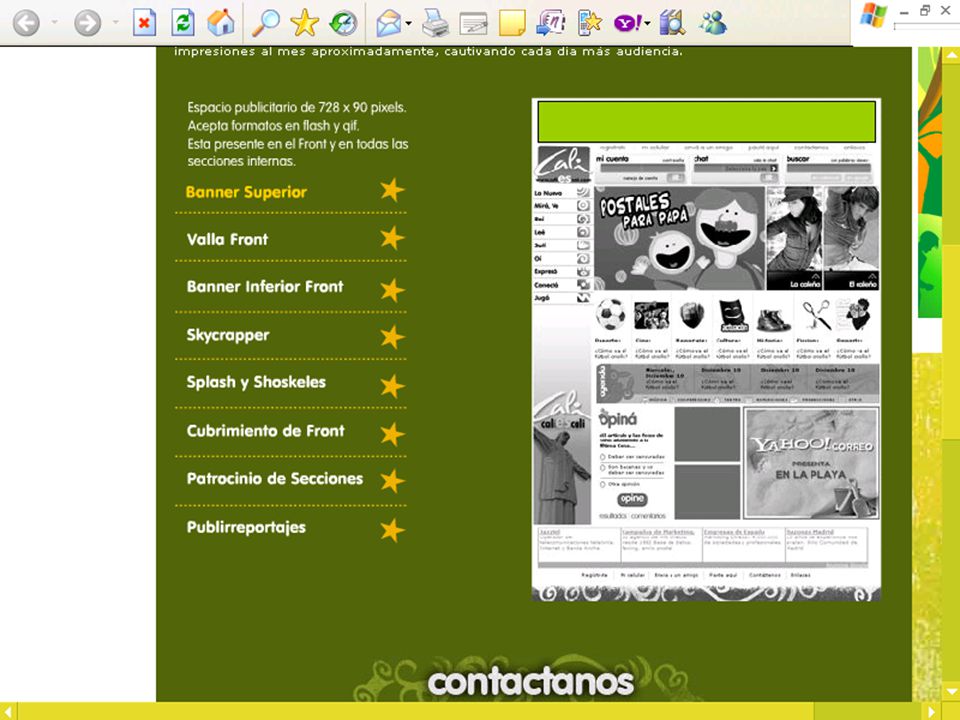This screenshot has height=720, width=960.
Task: Click the star beside Splash y Shoskeles
Action: 392,386
